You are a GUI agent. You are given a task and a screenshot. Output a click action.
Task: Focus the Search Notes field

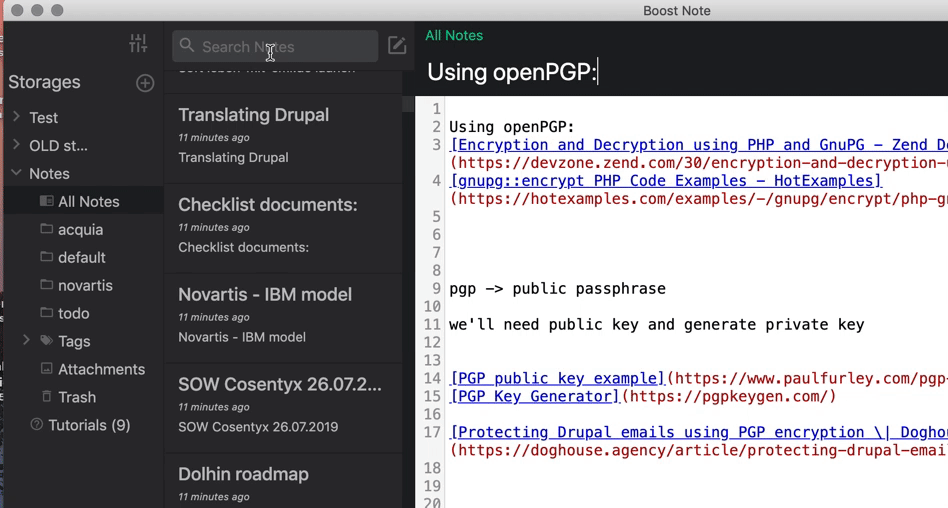(275, 47)
